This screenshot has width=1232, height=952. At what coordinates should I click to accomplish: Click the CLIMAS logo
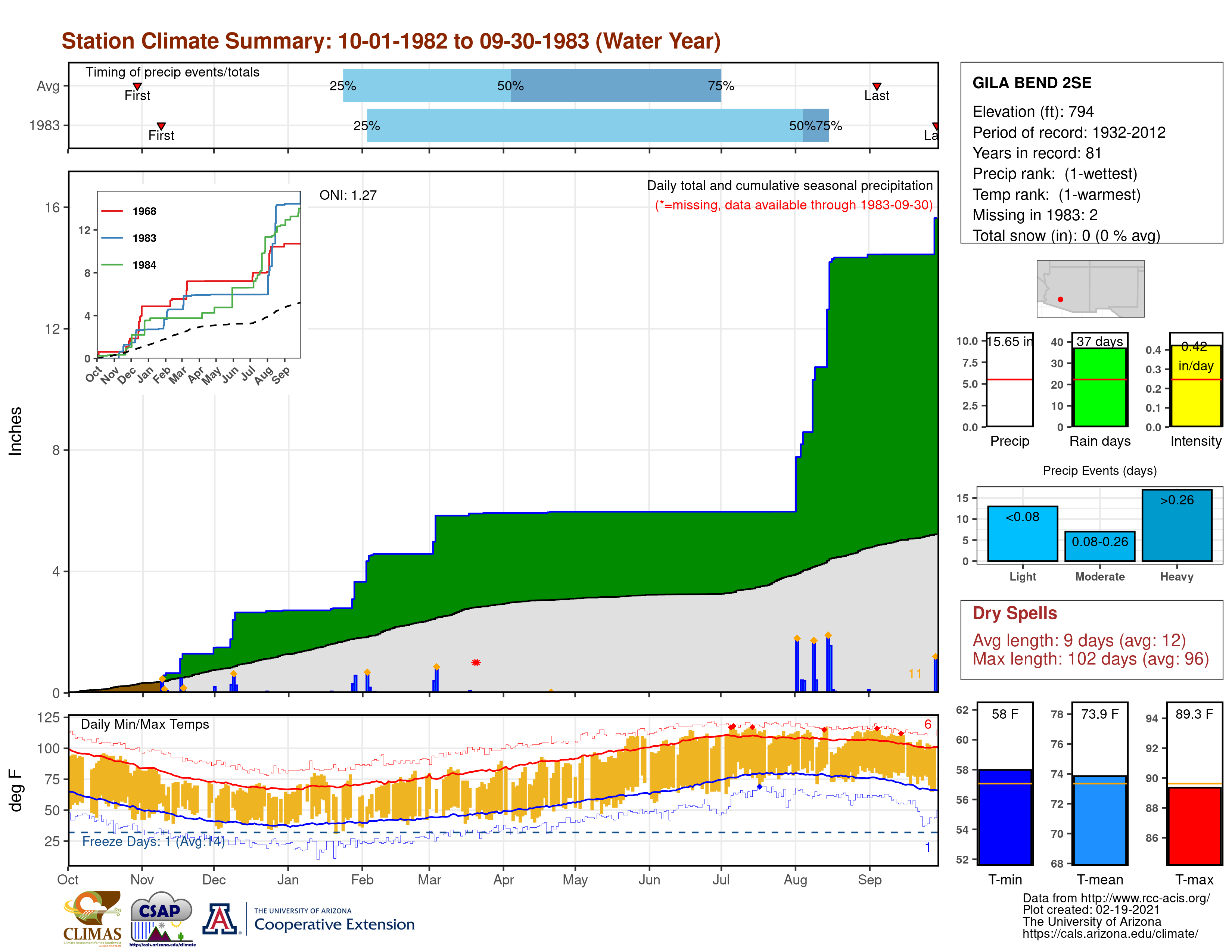click(x=93, y=918)
